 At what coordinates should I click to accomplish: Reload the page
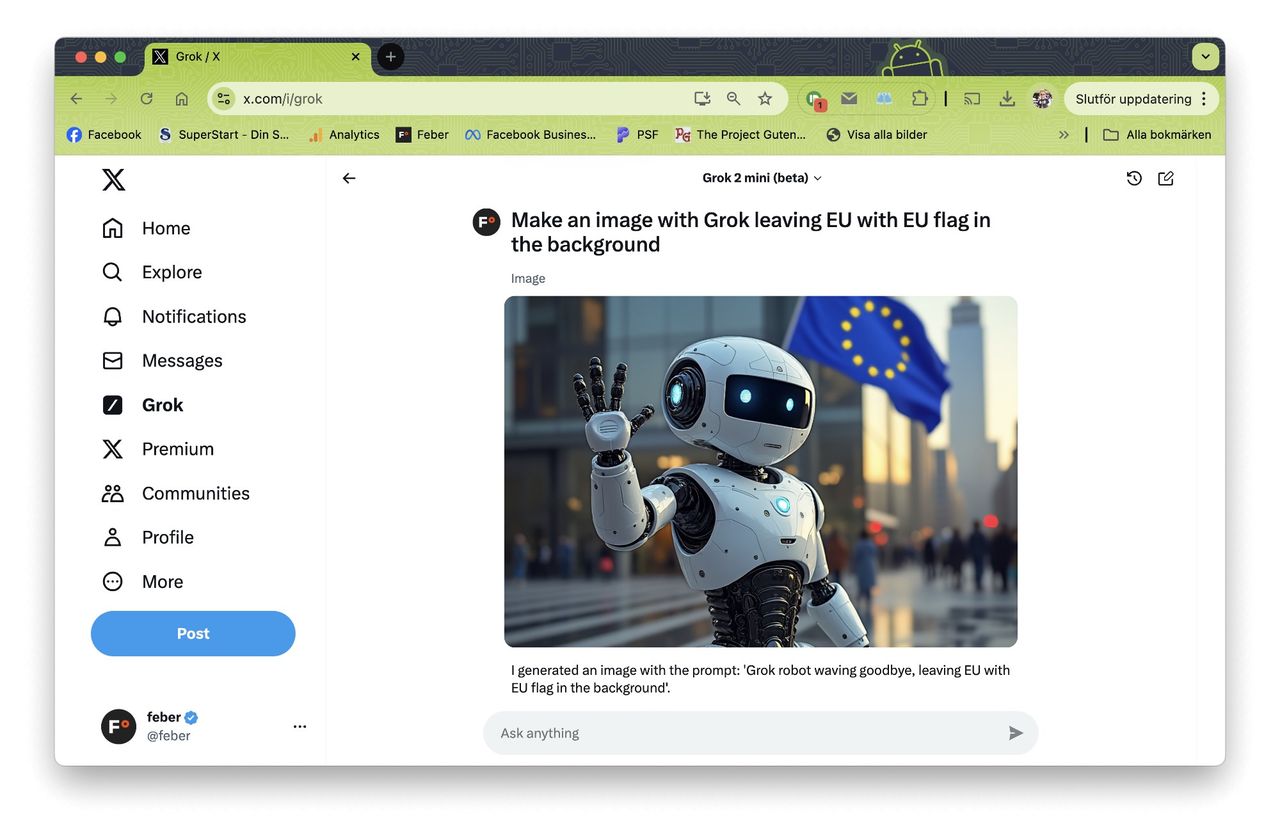coord(147,99)
